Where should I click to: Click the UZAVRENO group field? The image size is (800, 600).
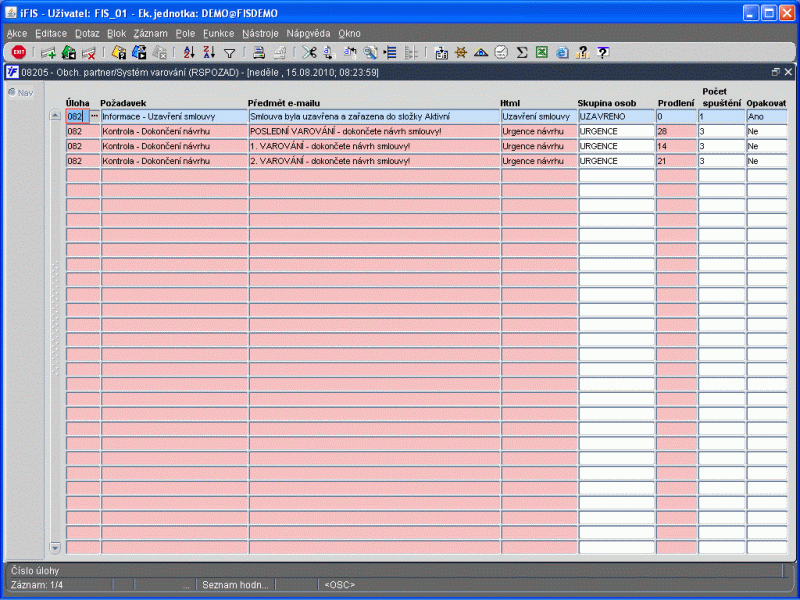[616, 116]
